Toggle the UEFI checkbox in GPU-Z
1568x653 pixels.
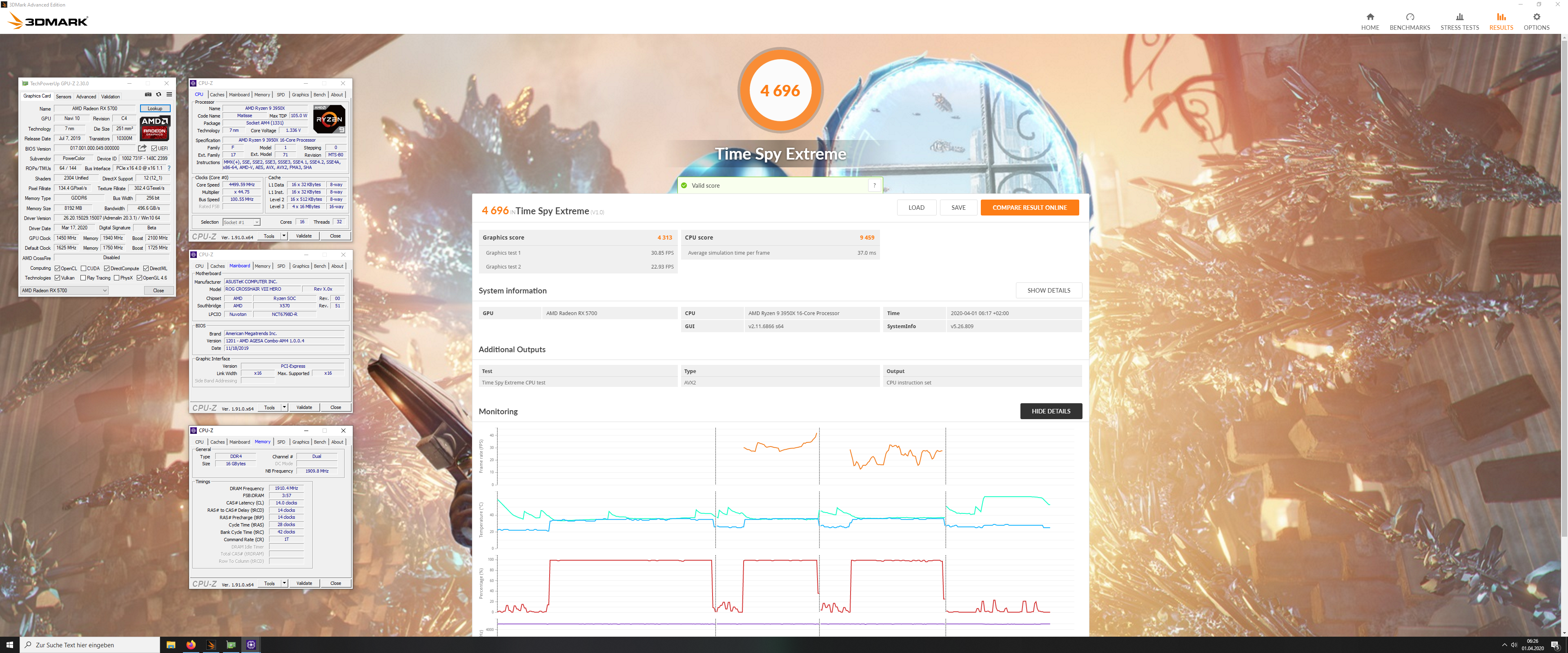[155, 149]
